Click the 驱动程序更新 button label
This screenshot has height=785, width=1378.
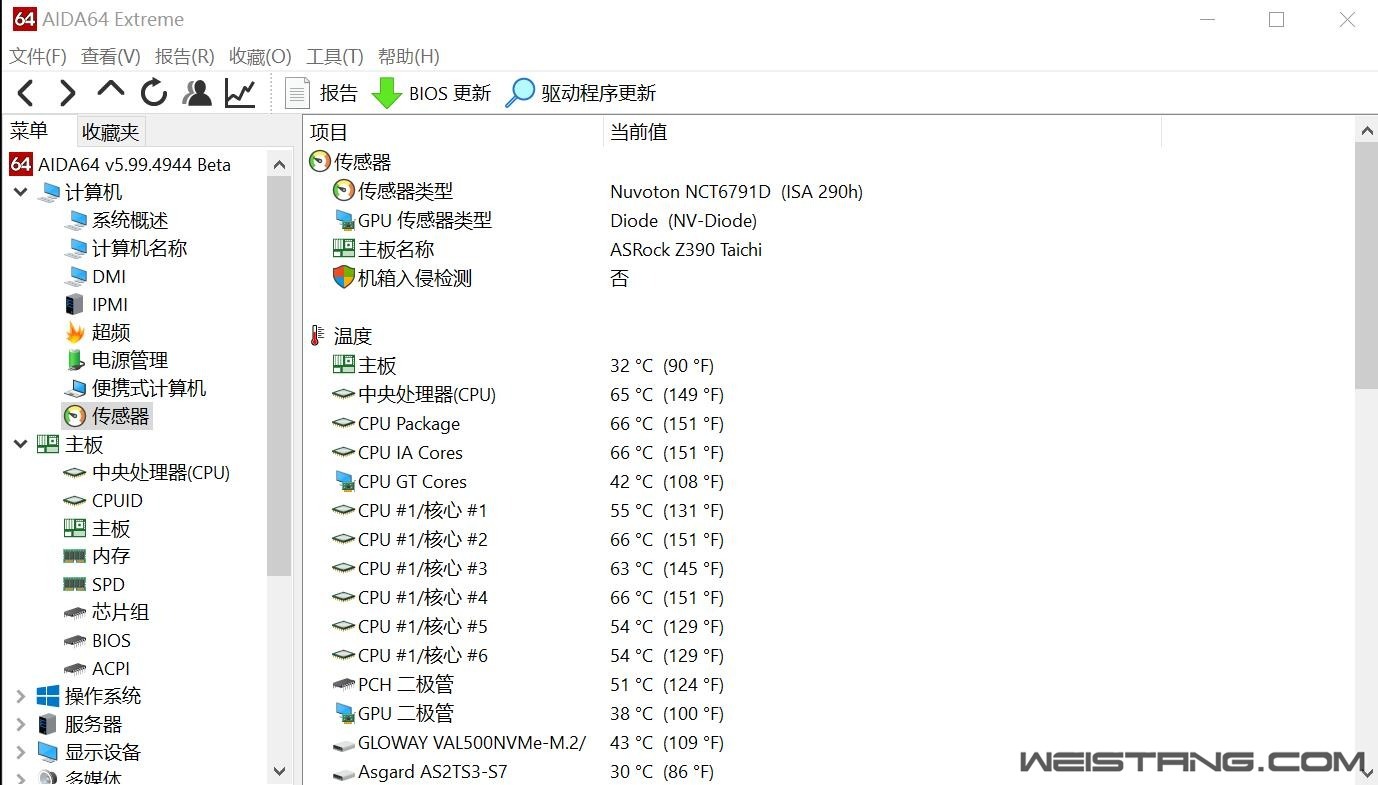click(x=599, y=93)
